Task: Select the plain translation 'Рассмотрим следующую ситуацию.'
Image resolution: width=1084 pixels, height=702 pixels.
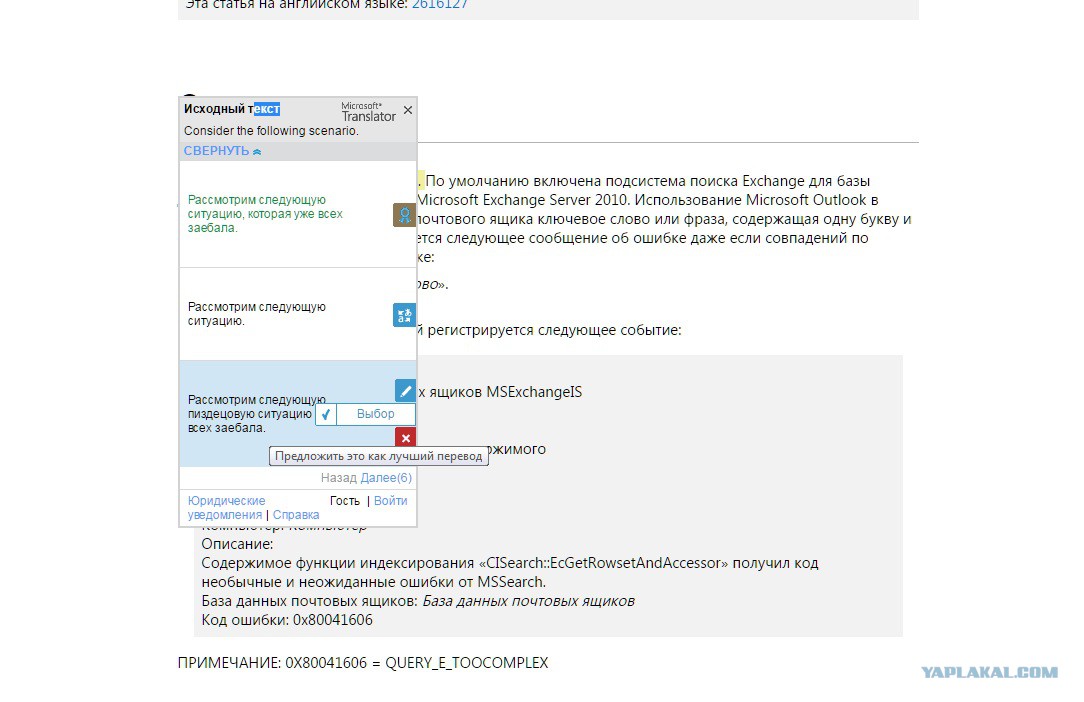Action: coord(256,314)
